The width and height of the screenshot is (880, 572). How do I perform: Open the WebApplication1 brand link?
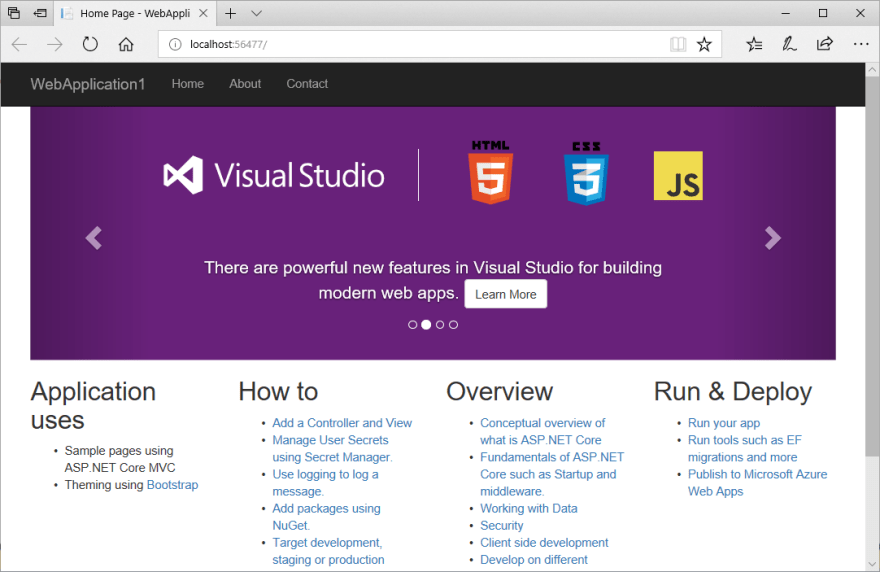coord(88,84)
